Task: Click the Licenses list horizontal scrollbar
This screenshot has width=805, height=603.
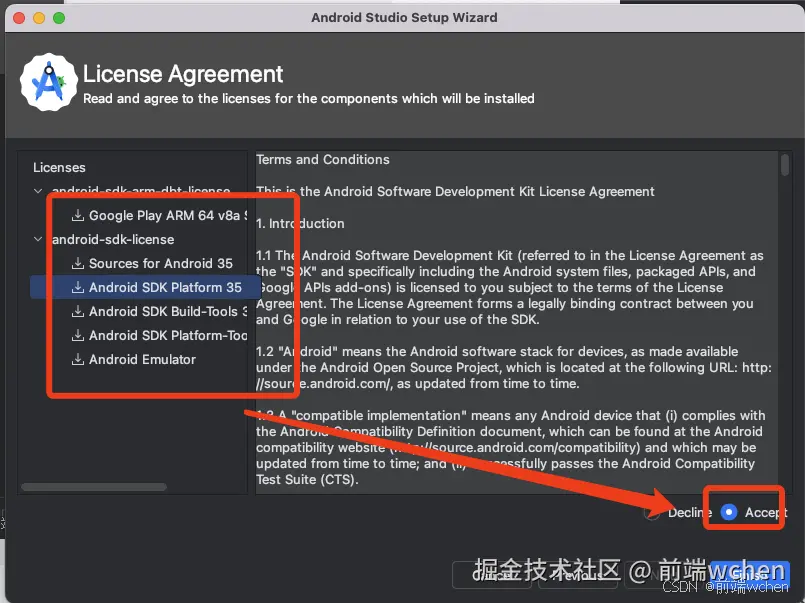Action: pos(94,487)
